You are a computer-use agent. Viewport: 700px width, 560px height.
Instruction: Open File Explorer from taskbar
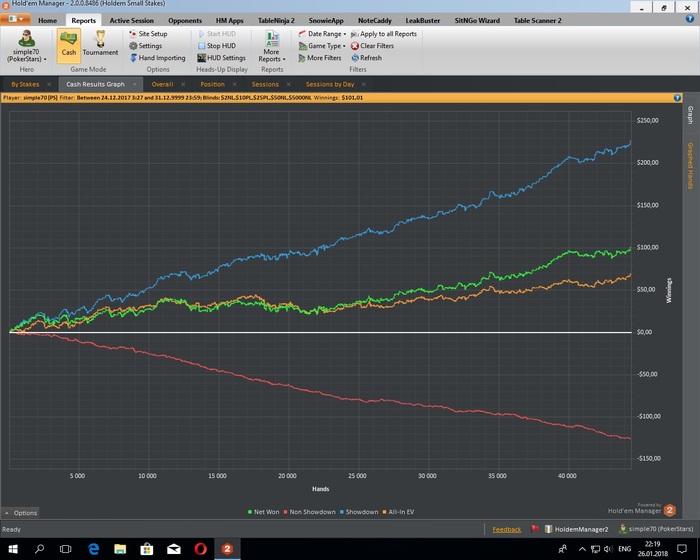[x=120, y=548]
